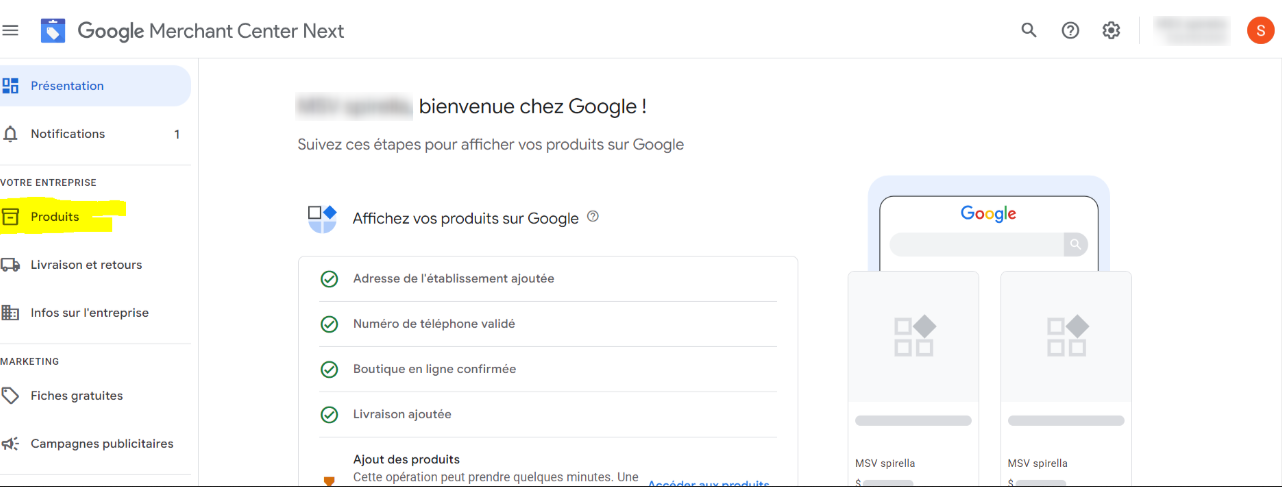Screen dimensions: 1282x487
Task: Select the Numéro de téléphone validé step
Action: coord(548,324)
